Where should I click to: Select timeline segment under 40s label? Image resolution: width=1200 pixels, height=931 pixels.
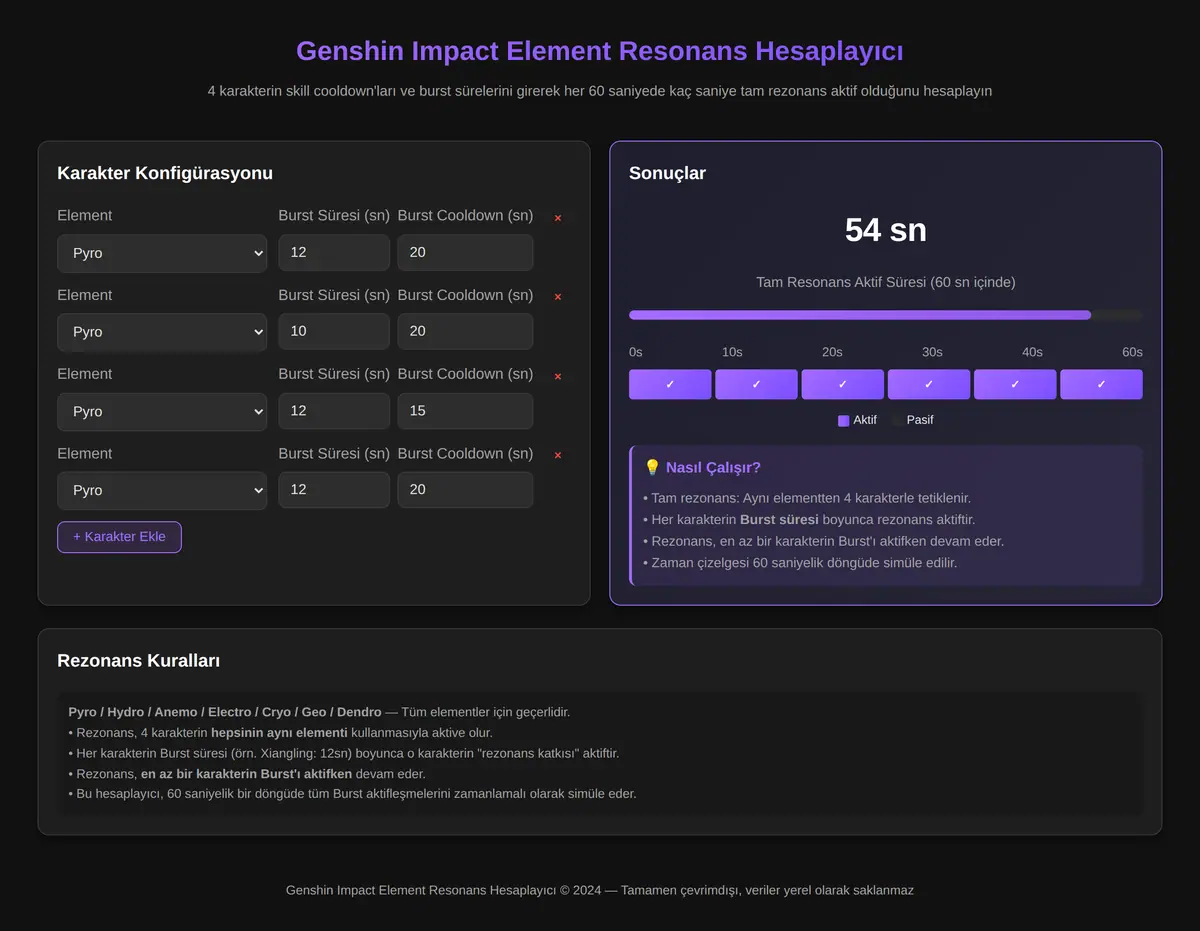[1015, 384]
